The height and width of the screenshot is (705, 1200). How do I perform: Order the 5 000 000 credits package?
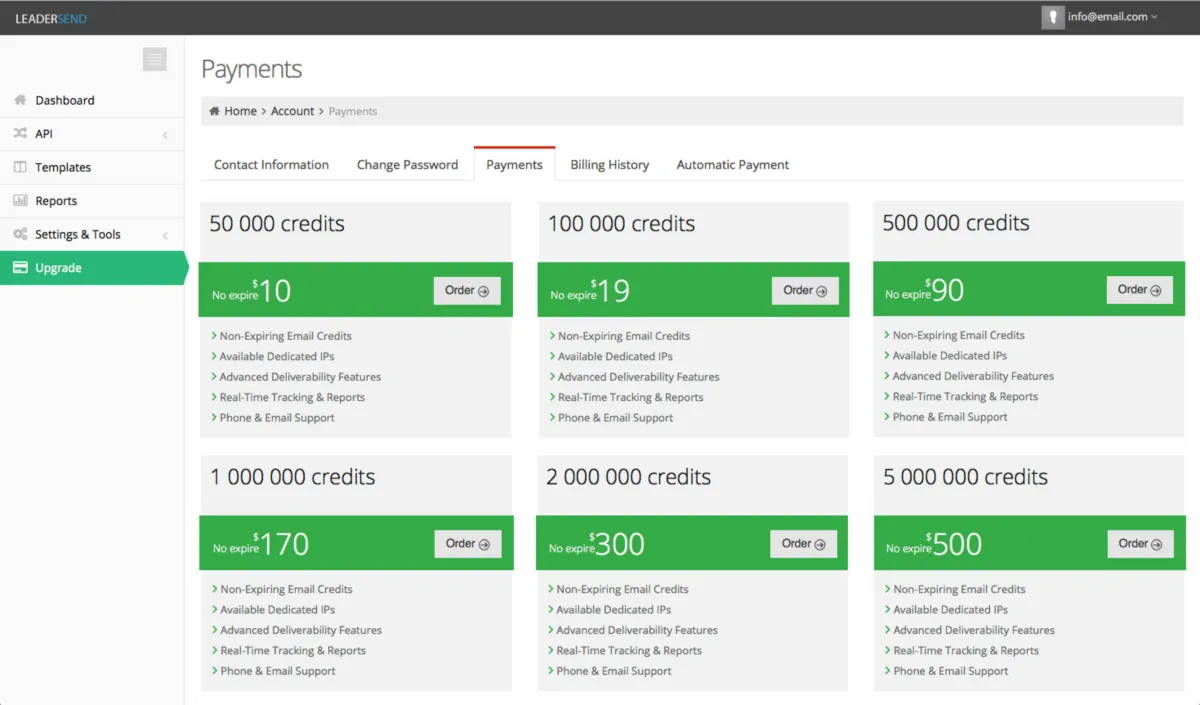pyautogui.click(x=1140, y=544)
